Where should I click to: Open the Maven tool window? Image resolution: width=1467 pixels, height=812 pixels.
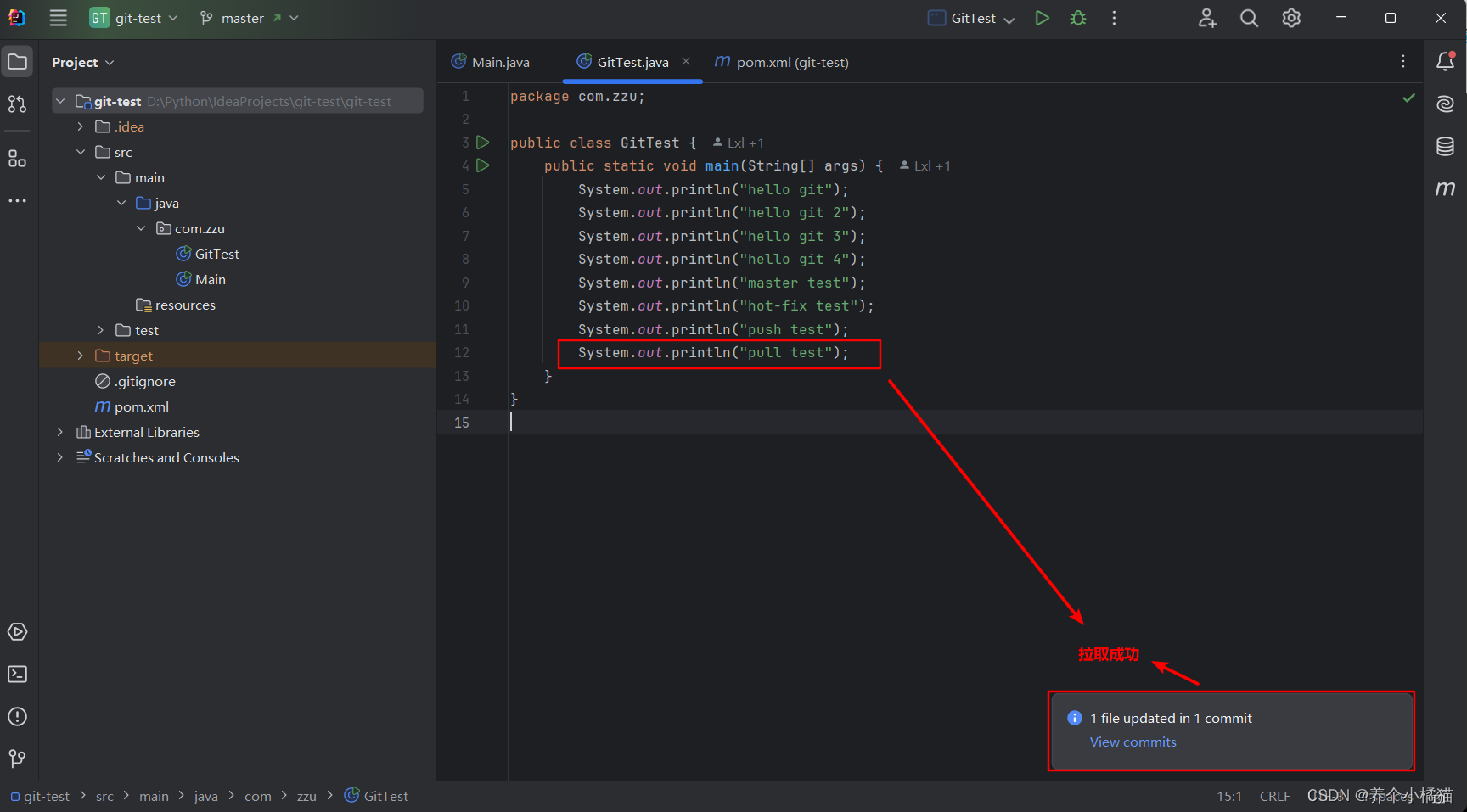1445,188
